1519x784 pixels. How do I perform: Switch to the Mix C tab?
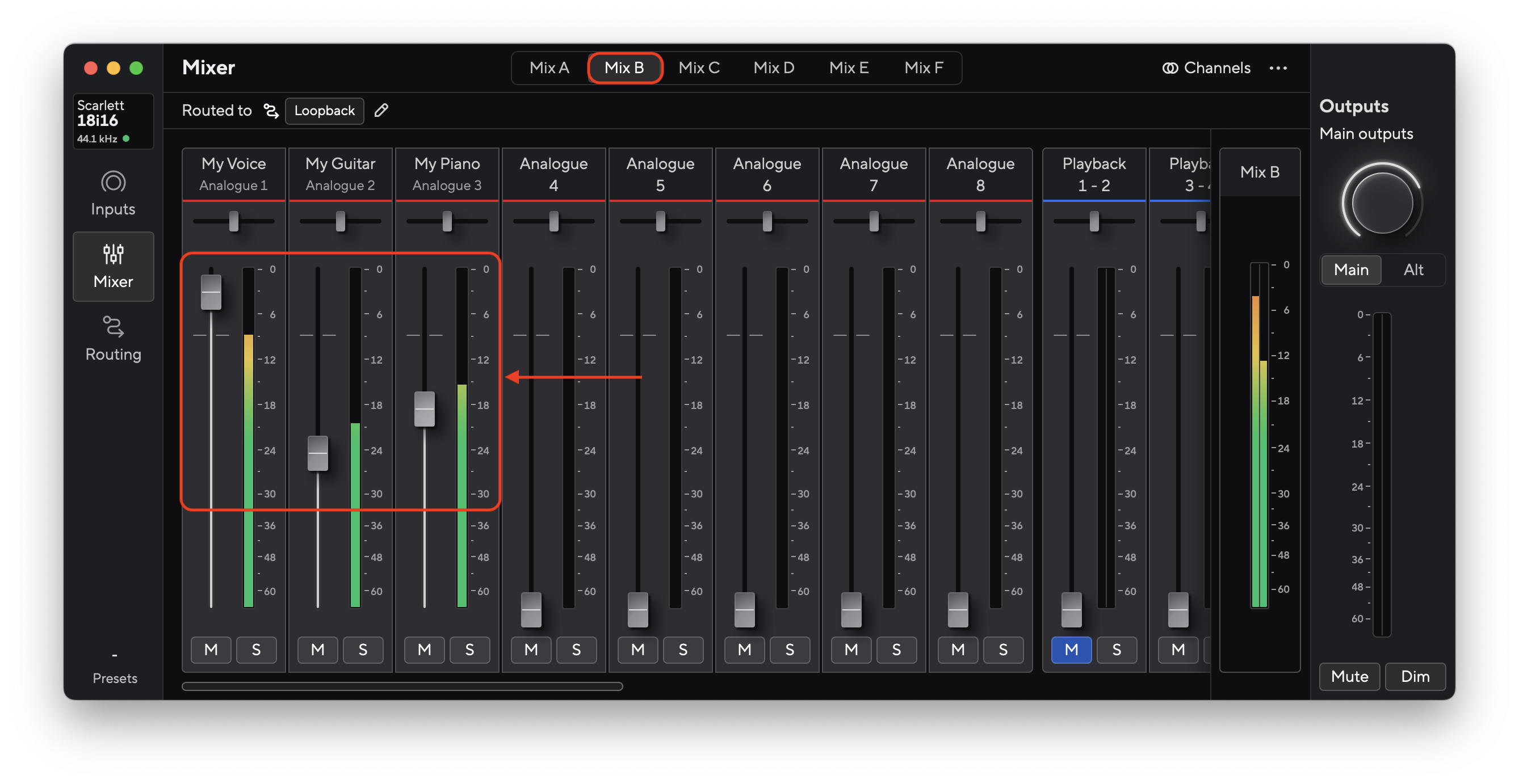(x=699, y=68)
